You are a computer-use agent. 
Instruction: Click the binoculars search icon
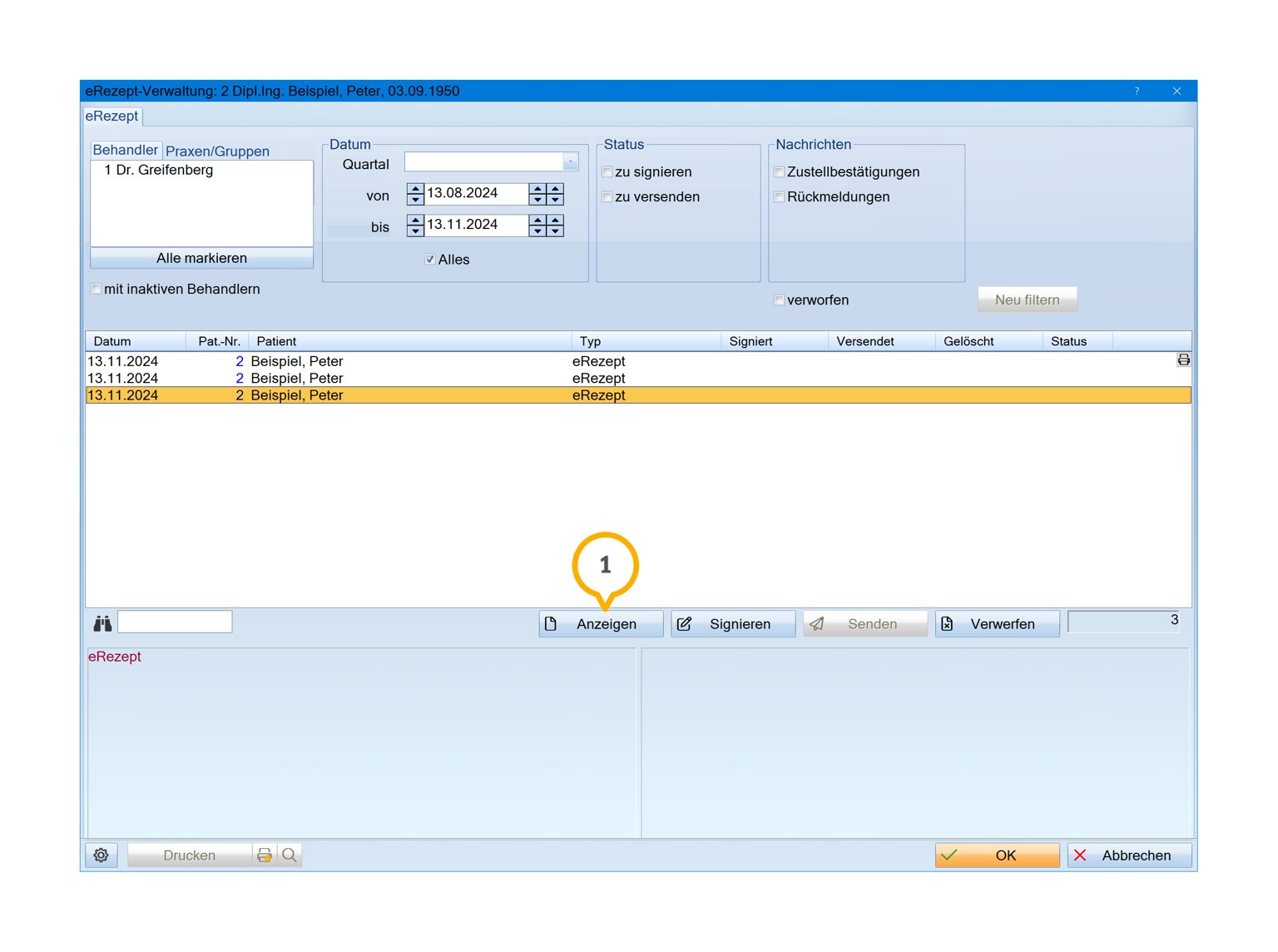[102, 623]
